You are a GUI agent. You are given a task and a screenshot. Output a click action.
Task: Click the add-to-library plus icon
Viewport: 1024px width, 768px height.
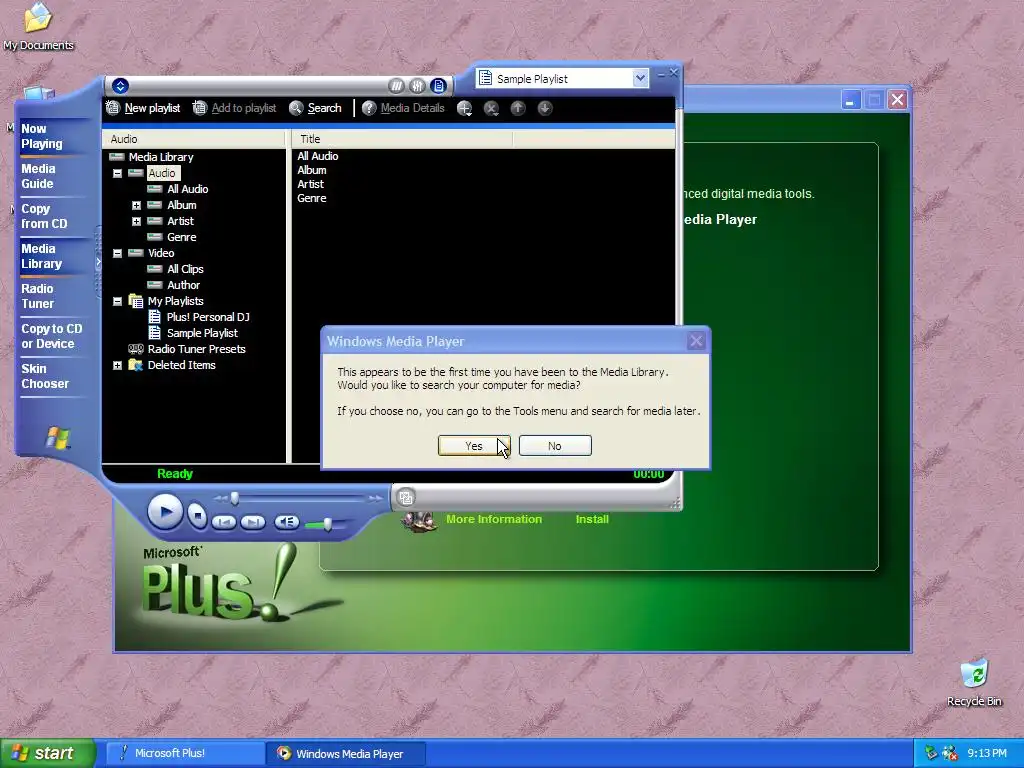coord(464,108)
